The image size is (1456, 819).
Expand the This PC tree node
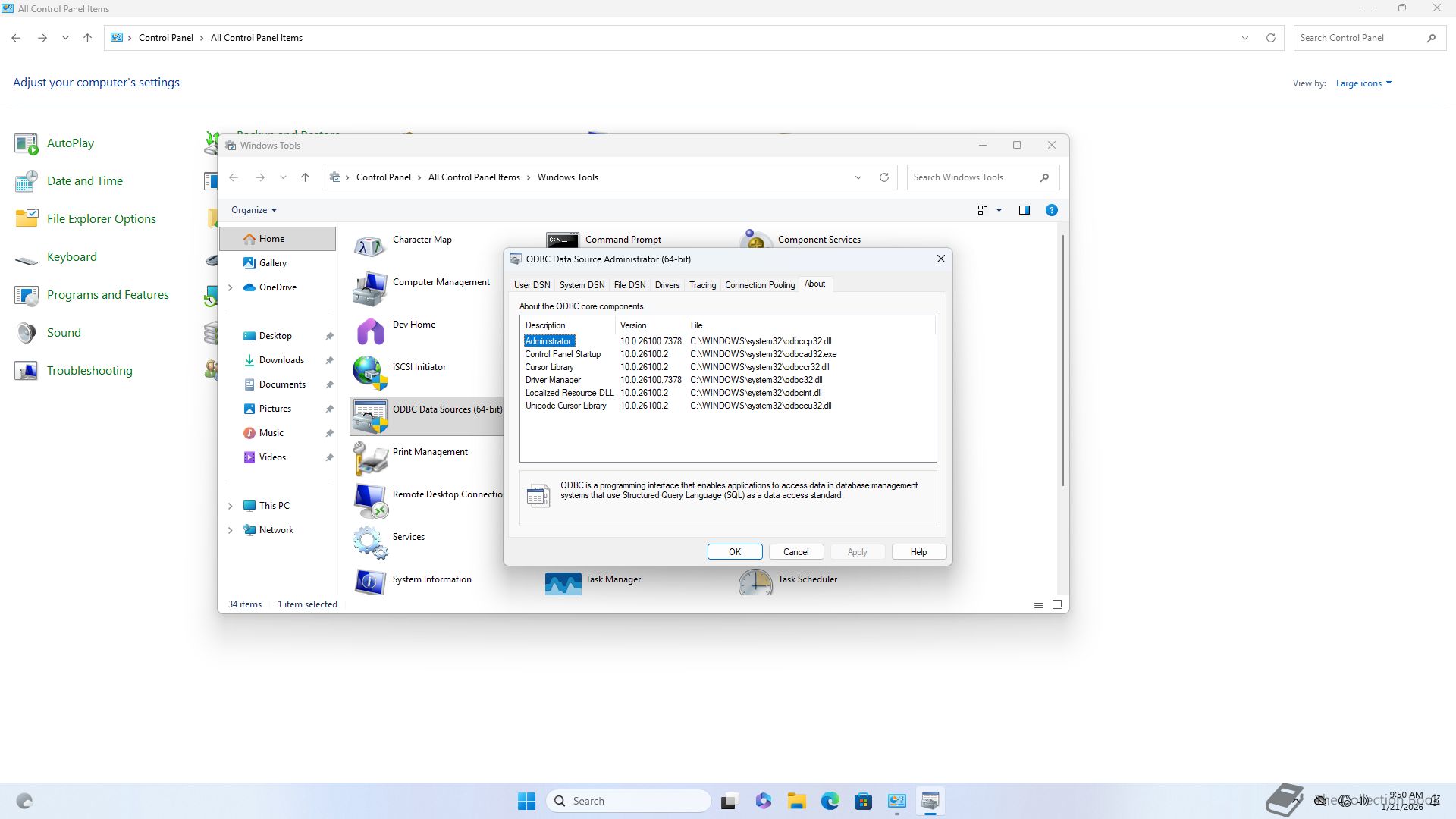pyautogui.click(x=231, y=506)
